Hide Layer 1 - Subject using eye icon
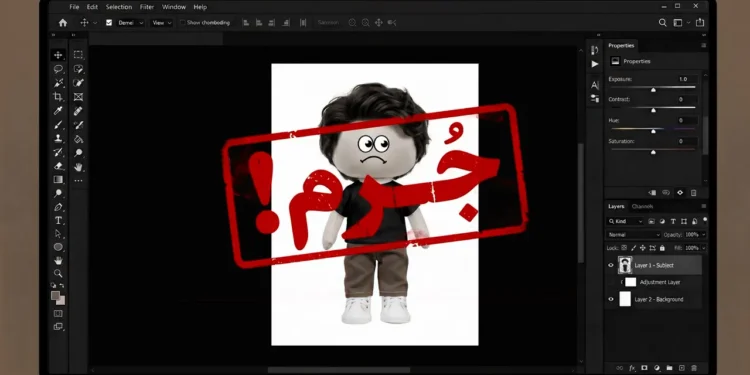750x375 pixels. [611, 265]
